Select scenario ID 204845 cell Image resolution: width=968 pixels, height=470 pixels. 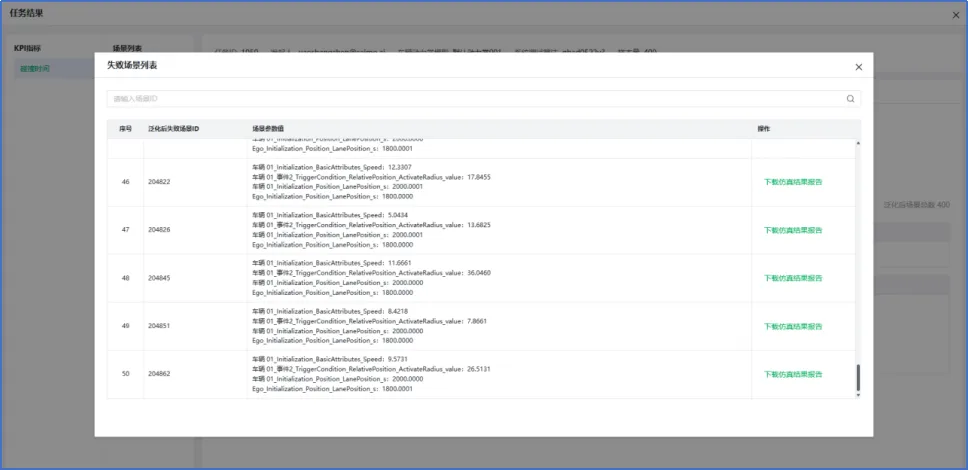point(159,278)
